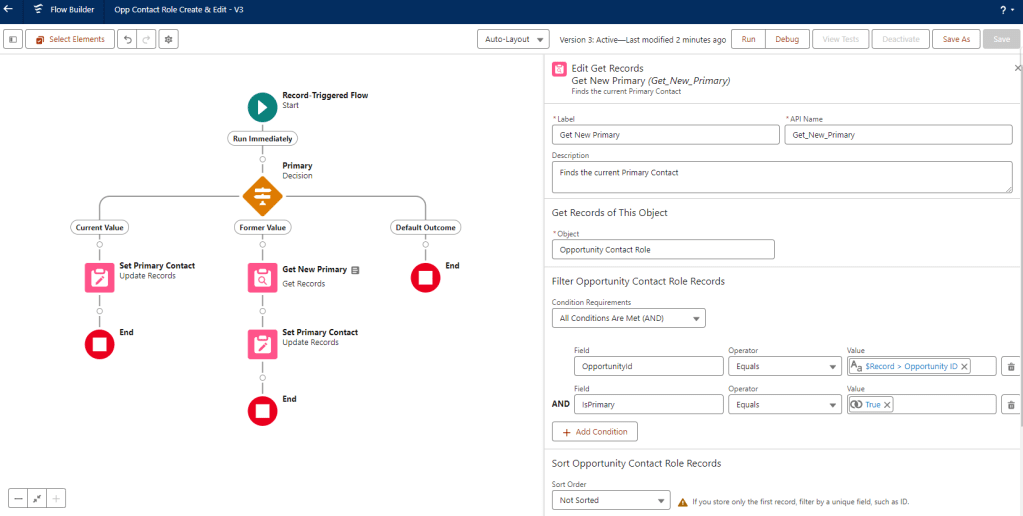1023x516 pixels.
Task: Select the Get New Primary element icon
Action: [262, 278]
